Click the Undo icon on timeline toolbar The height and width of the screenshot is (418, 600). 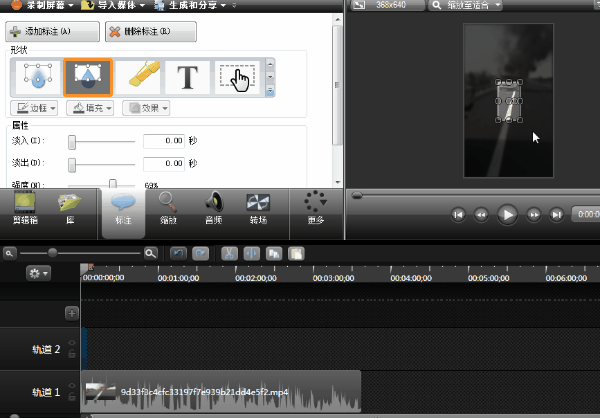point(178,253)
